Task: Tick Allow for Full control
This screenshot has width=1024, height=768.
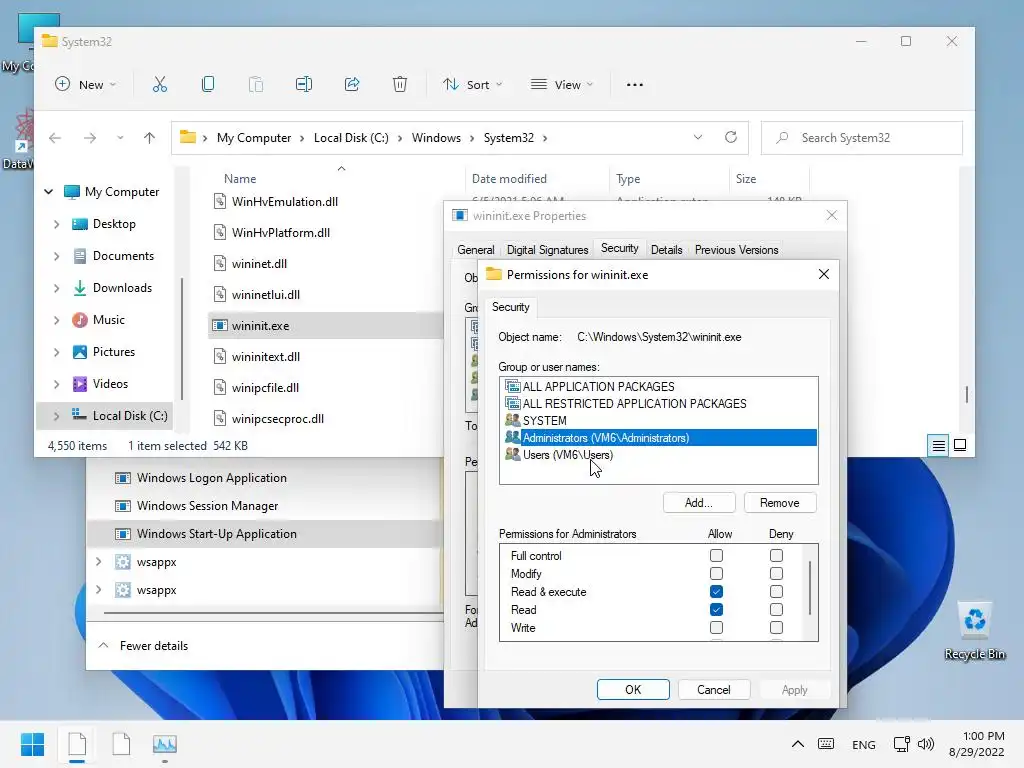Action: point(716,556)
